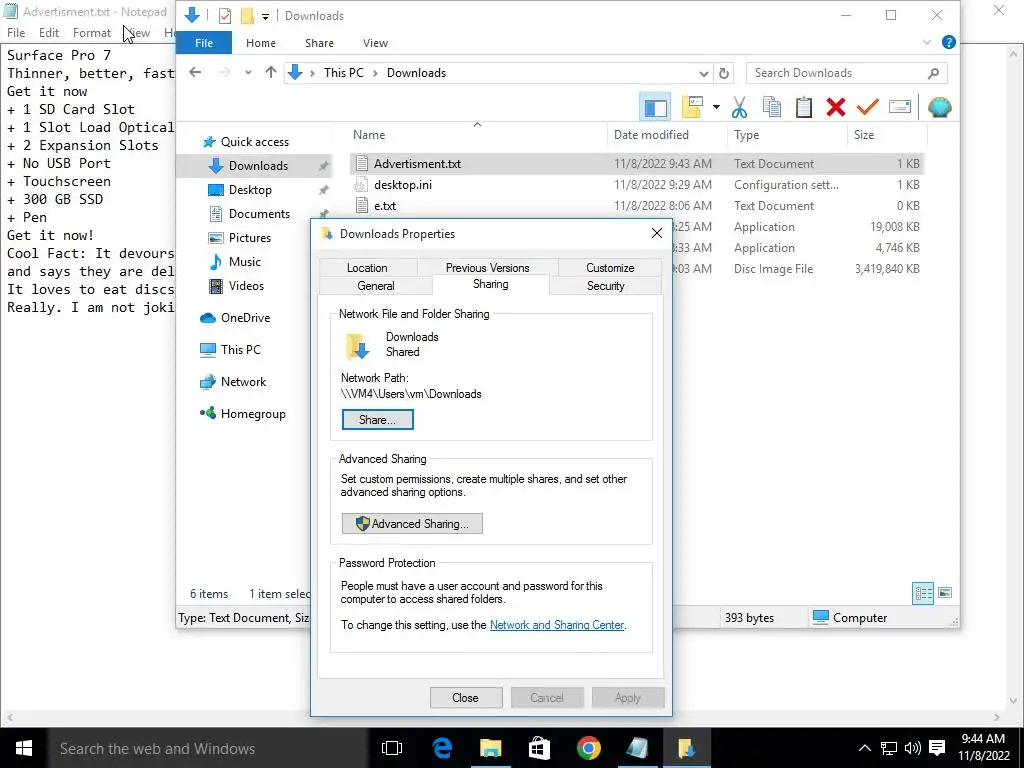Open the File tab in Explorer
Image resolution: width=1024 pixels, height=768 pixels.
pyautogui.click(x=204, y=42)
